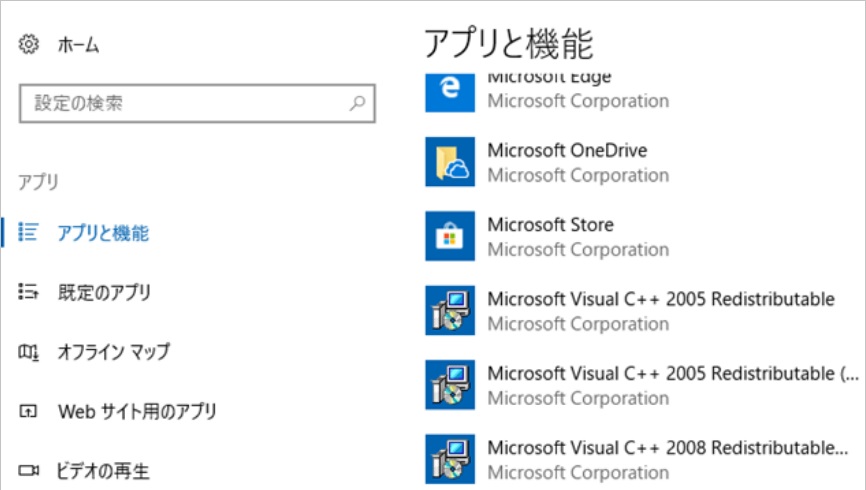This screenshot has height=490, width=866.
Task: Select Visual C++ 2005 Redistributable (... entry
Action: click(642, 385)
